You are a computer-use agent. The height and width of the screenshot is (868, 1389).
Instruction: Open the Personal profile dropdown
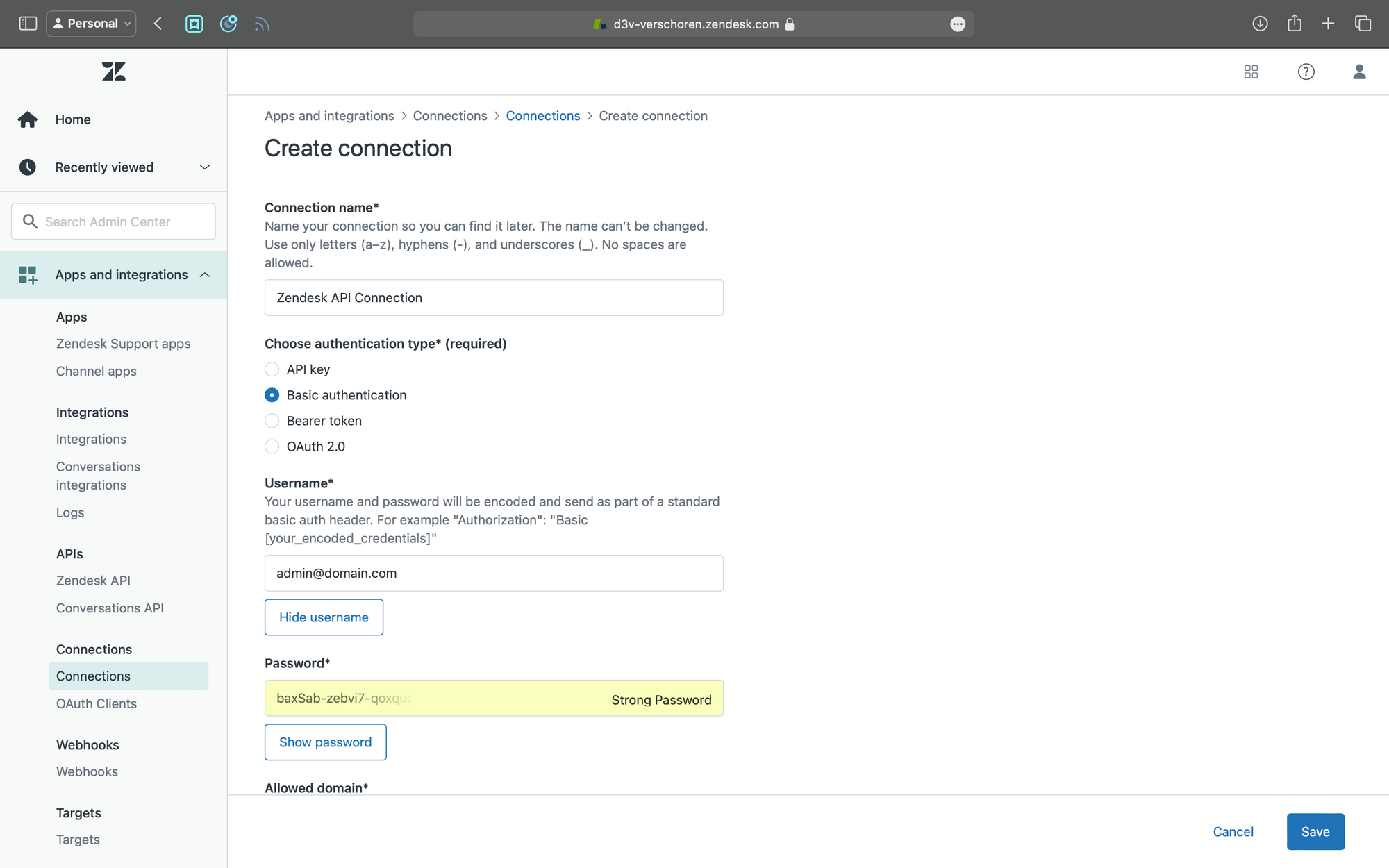(x=91, y=24)
